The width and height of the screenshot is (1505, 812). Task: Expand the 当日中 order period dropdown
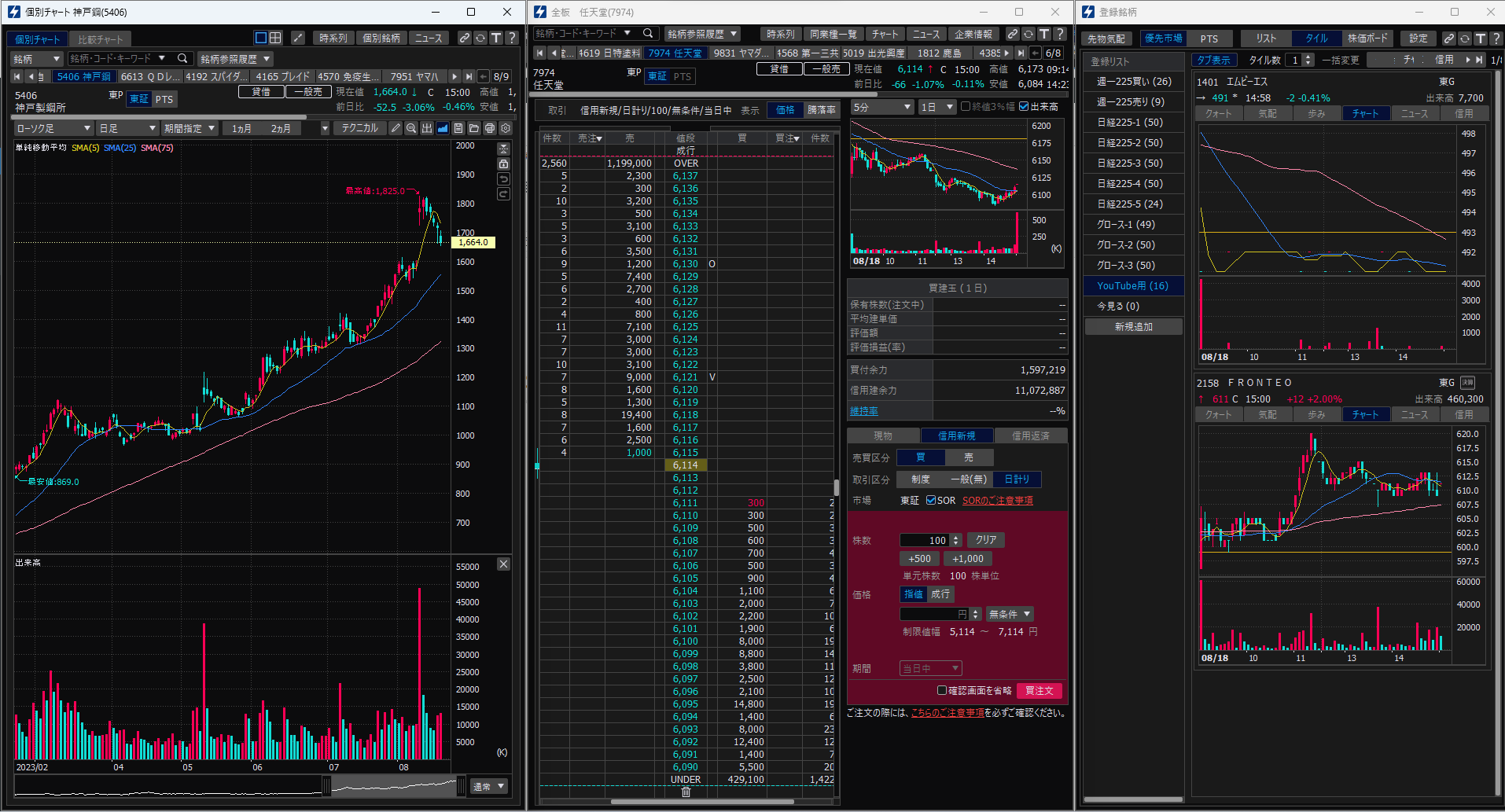(x=930, y=668)
